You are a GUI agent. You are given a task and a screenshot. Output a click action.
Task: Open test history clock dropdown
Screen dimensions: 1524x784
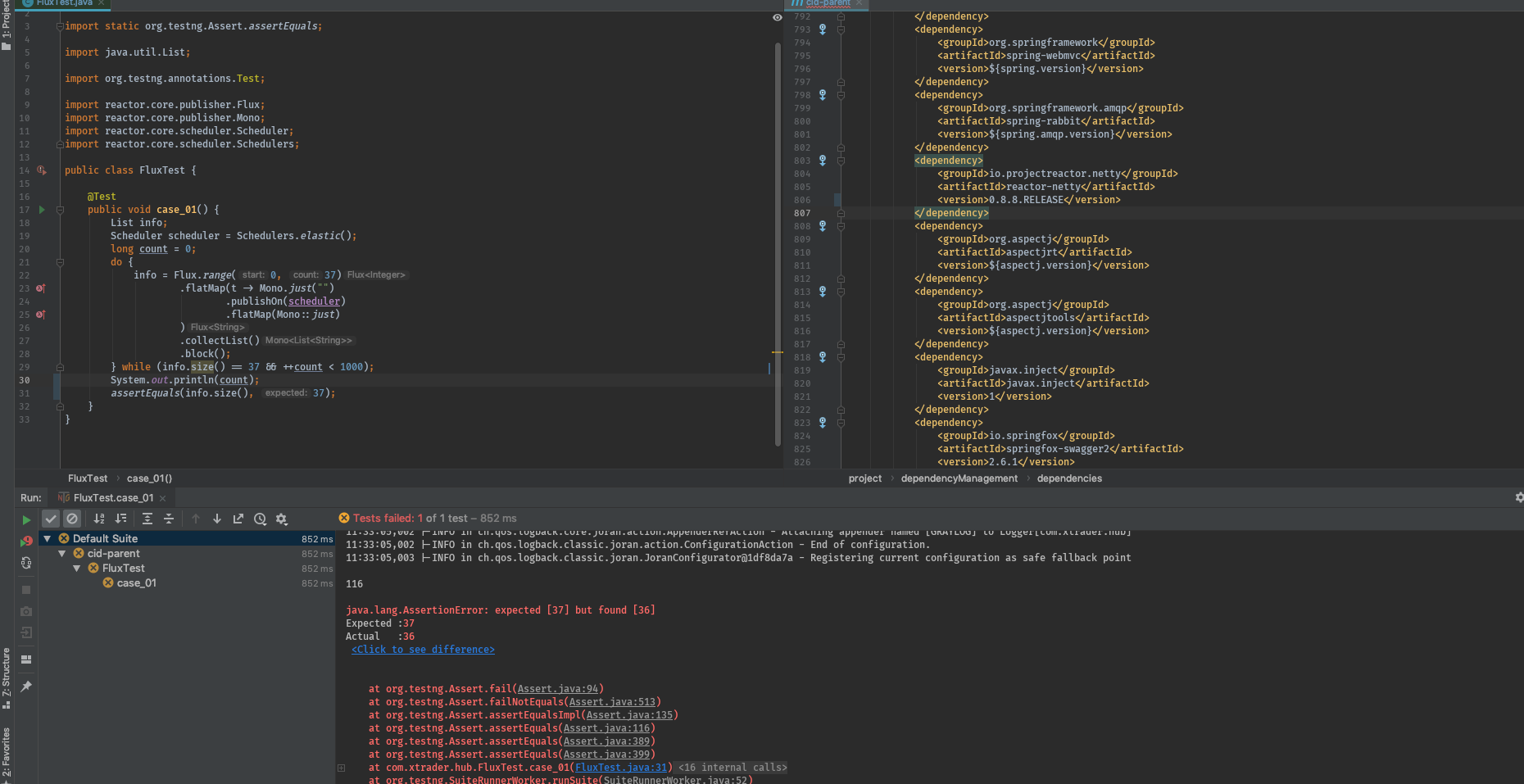pos(261,519)
